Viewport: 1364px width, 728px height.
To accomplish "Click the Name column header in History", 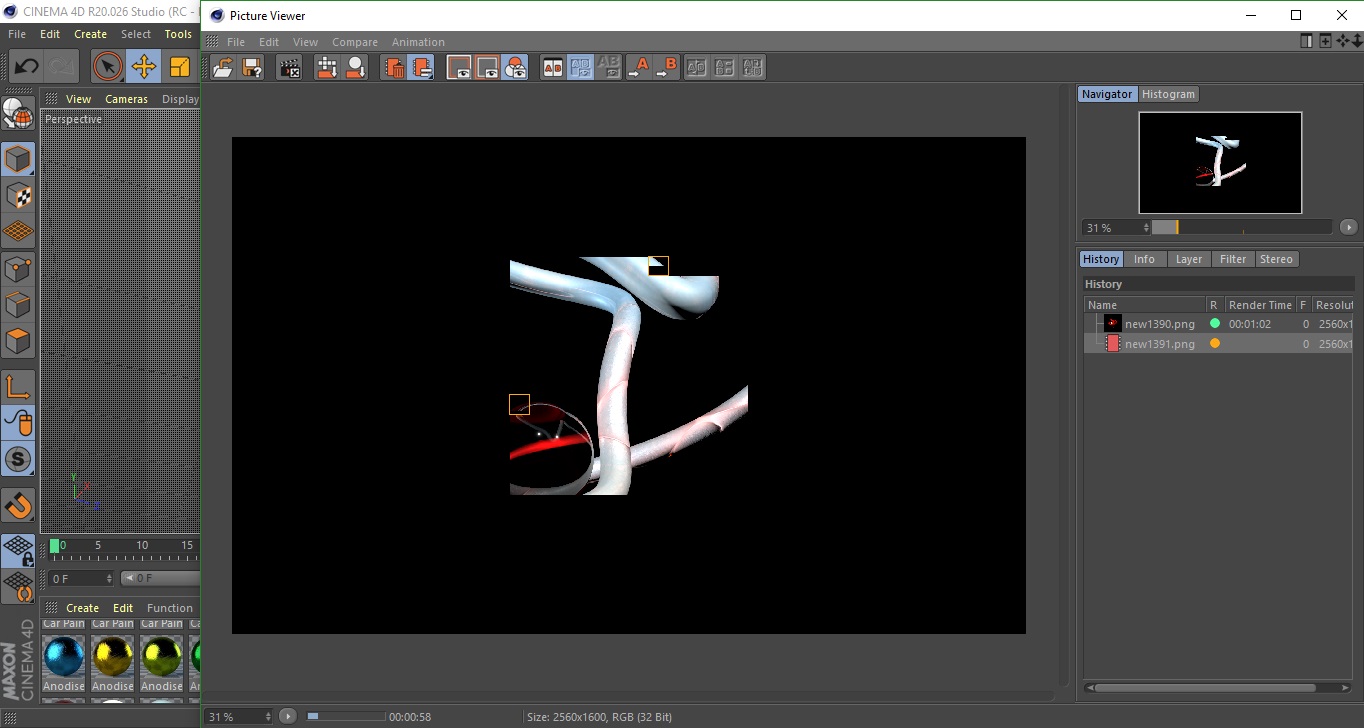I will click(x=1144, y=305).
